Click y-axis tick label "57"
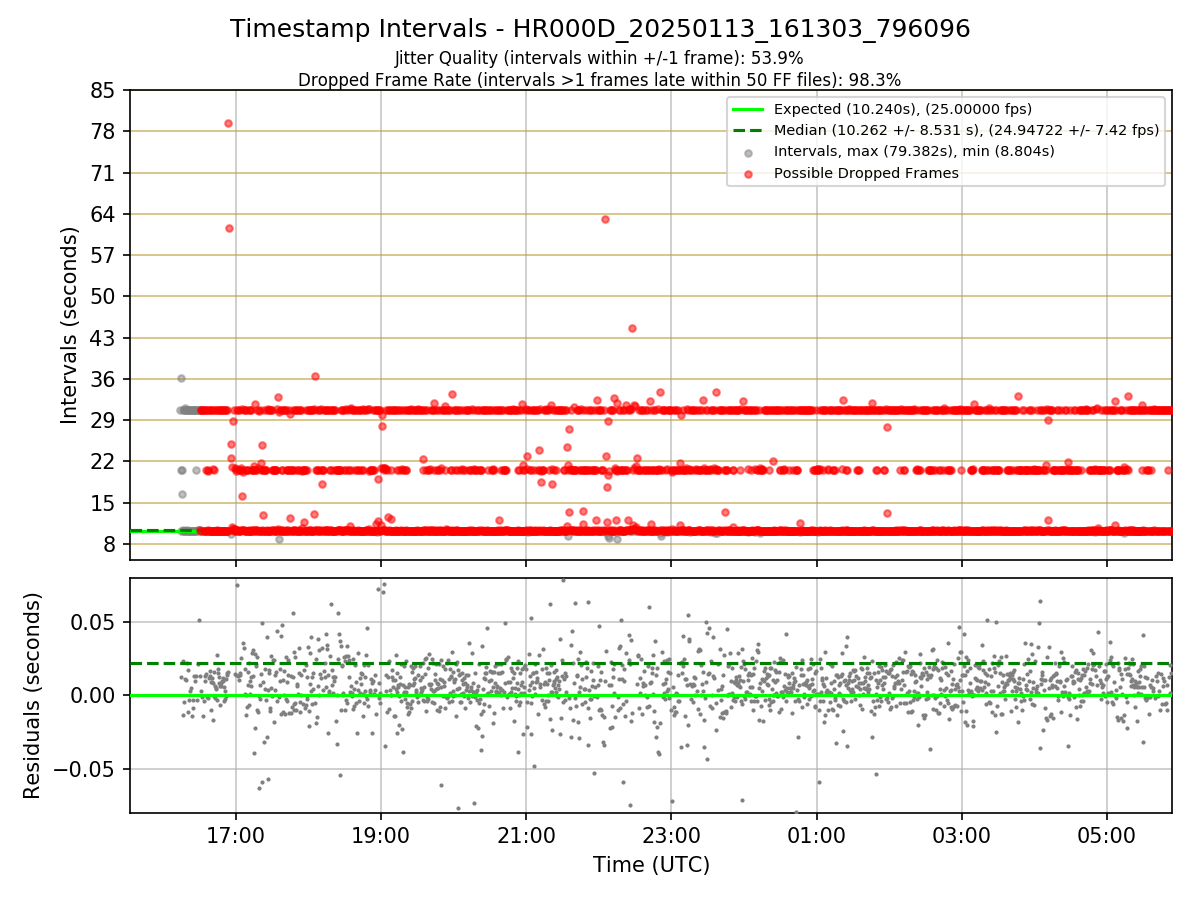Screen dimensions: 1200x900 click(103, 255)
